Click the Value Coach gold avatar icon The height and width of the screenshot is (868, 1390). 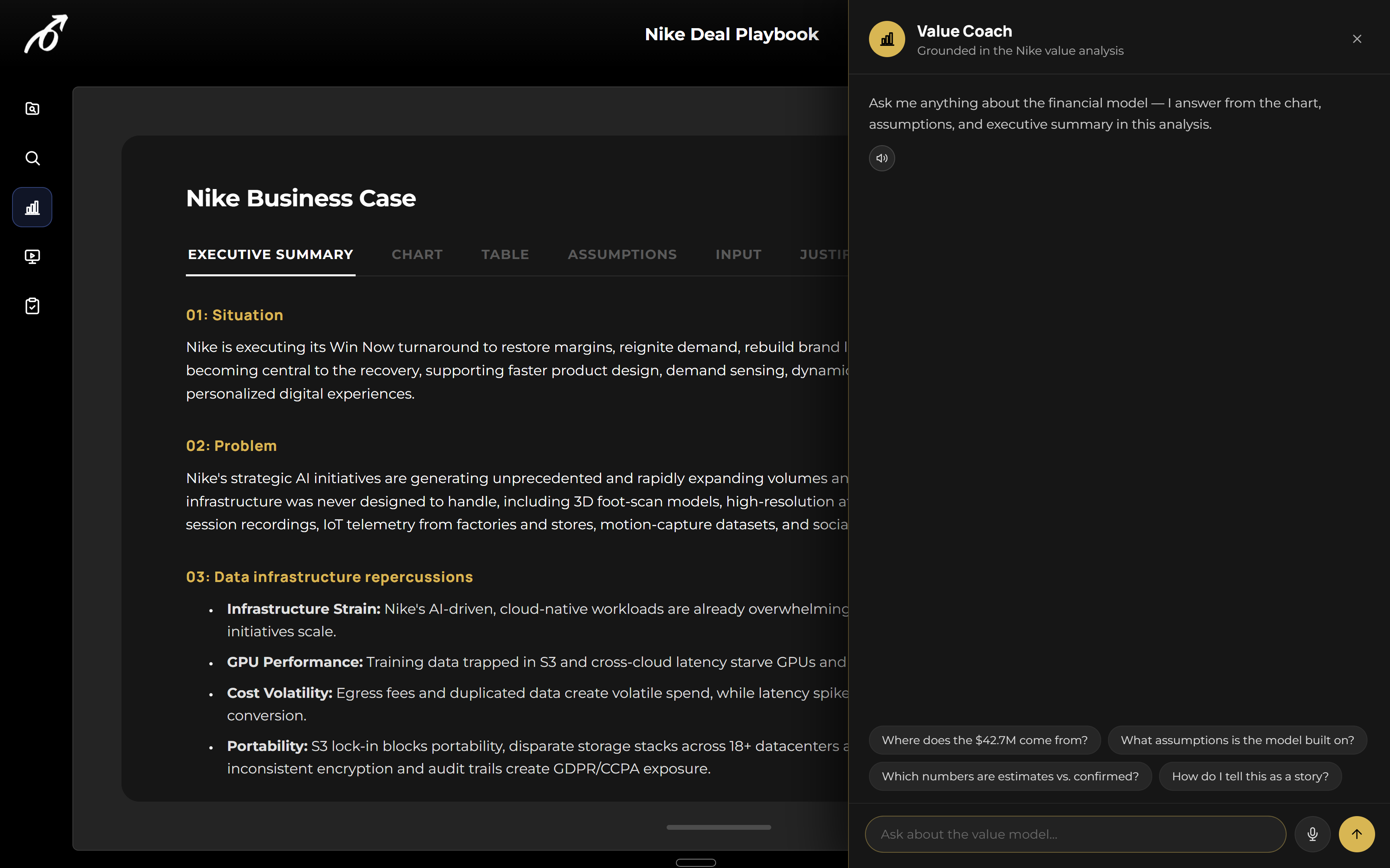pos(886,39)
